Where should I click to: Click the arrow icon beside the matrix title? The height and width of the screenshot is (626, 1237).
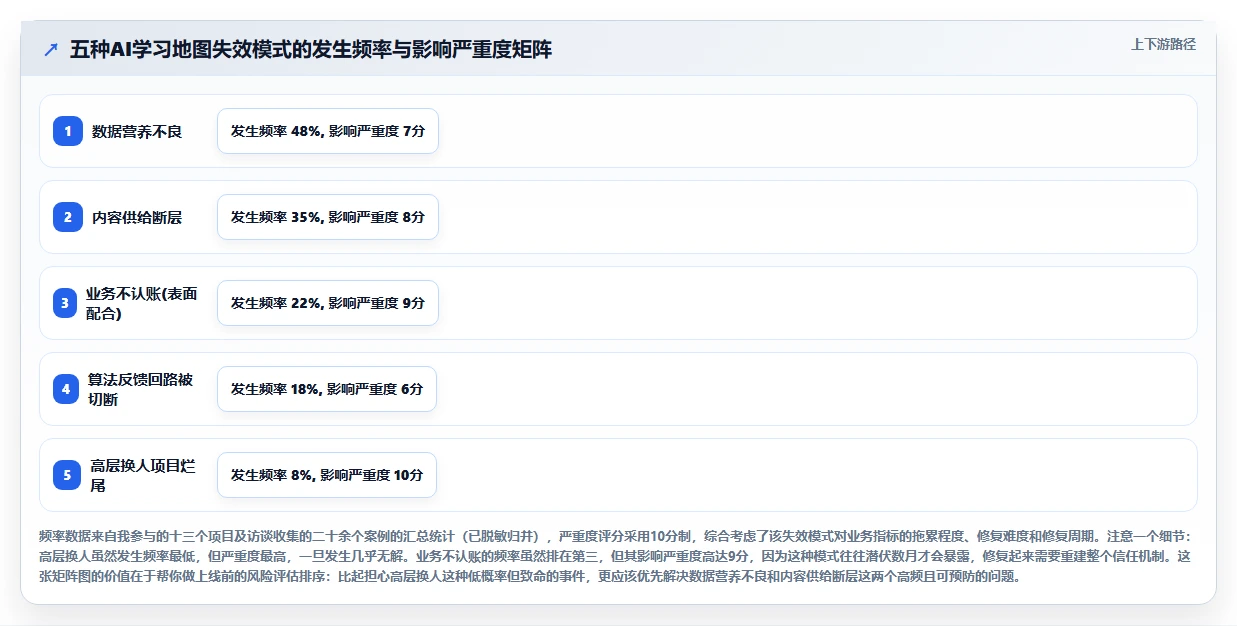[x=51, y=50]
